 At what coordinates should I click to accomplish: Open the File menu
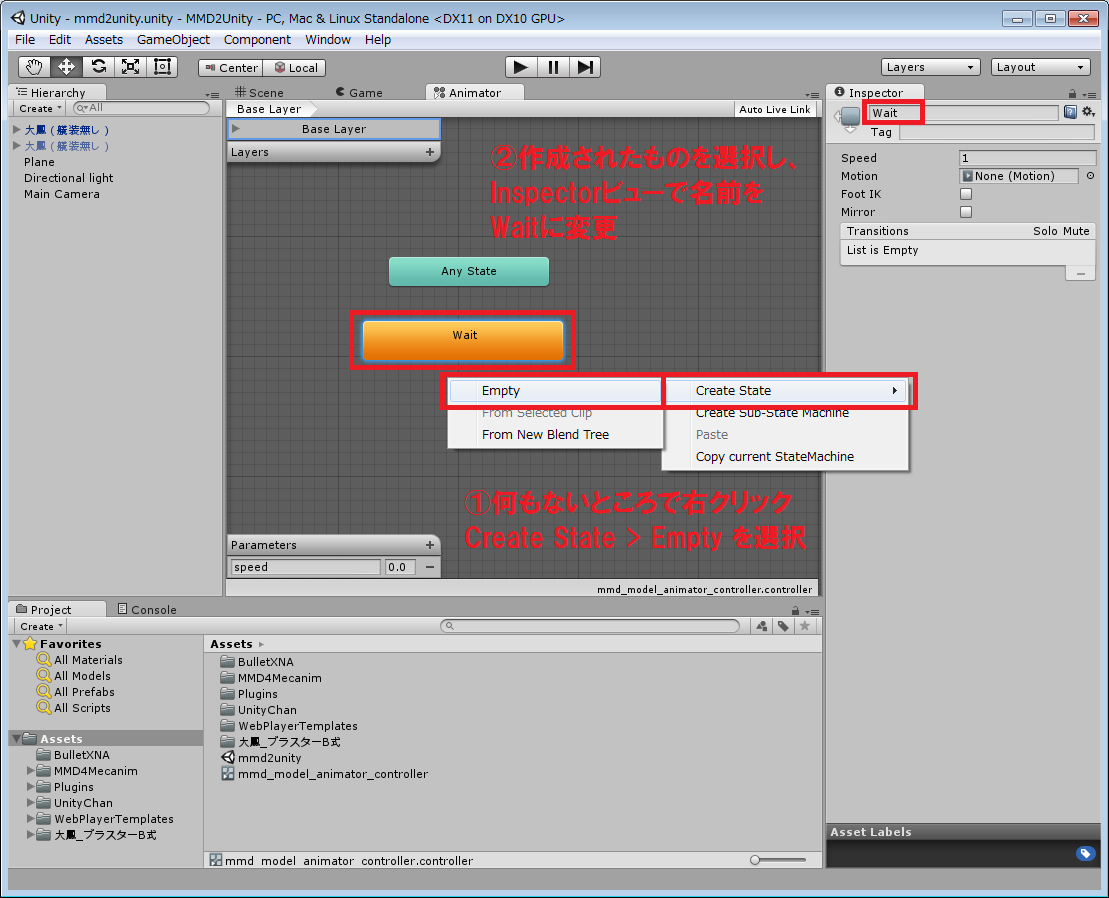25,40
